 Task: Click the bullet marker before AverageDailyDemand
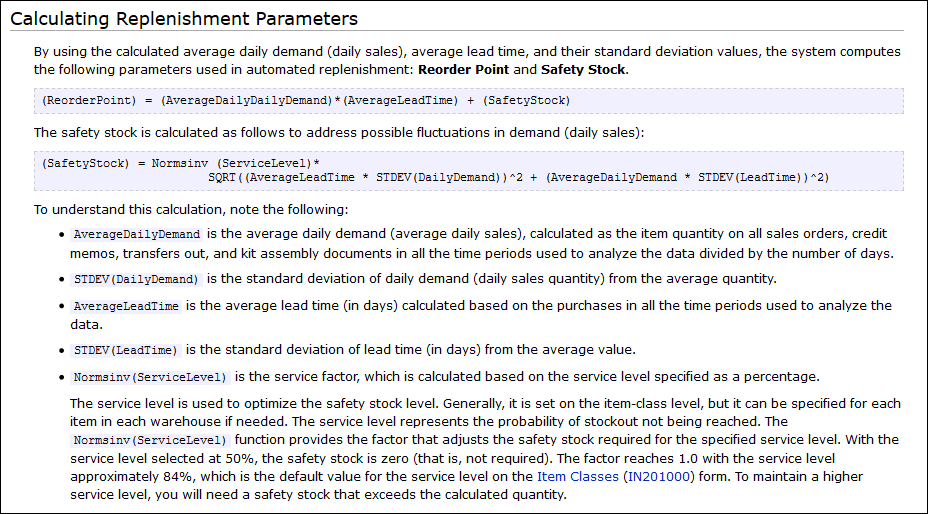click(x=64, y=234)
